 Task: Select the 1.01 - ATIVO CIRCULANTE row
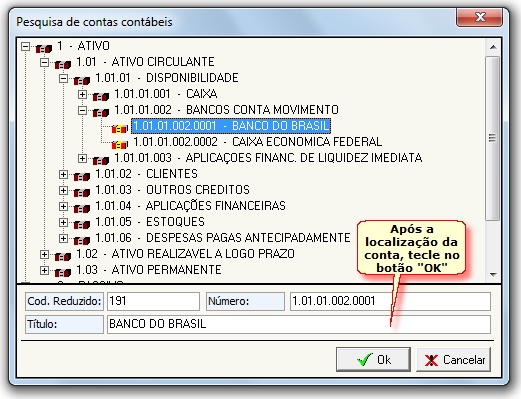click(145, 62)
